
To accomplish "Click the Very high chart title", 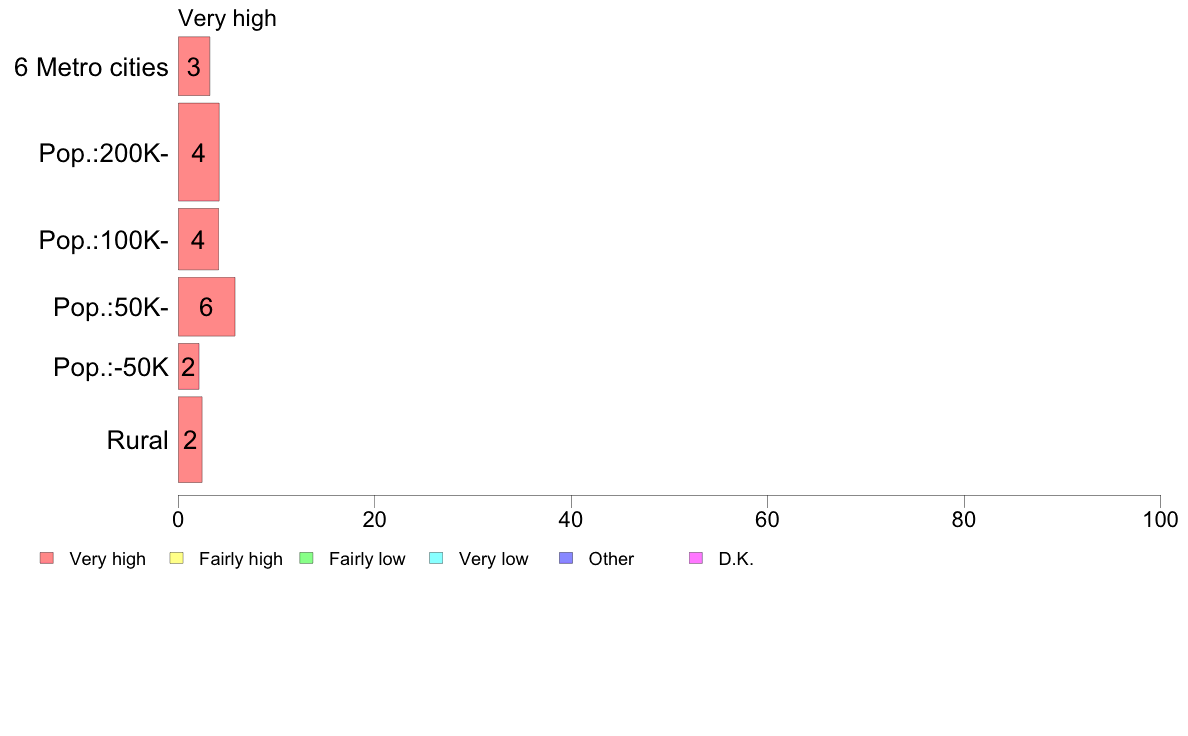I will pos(227,18).
